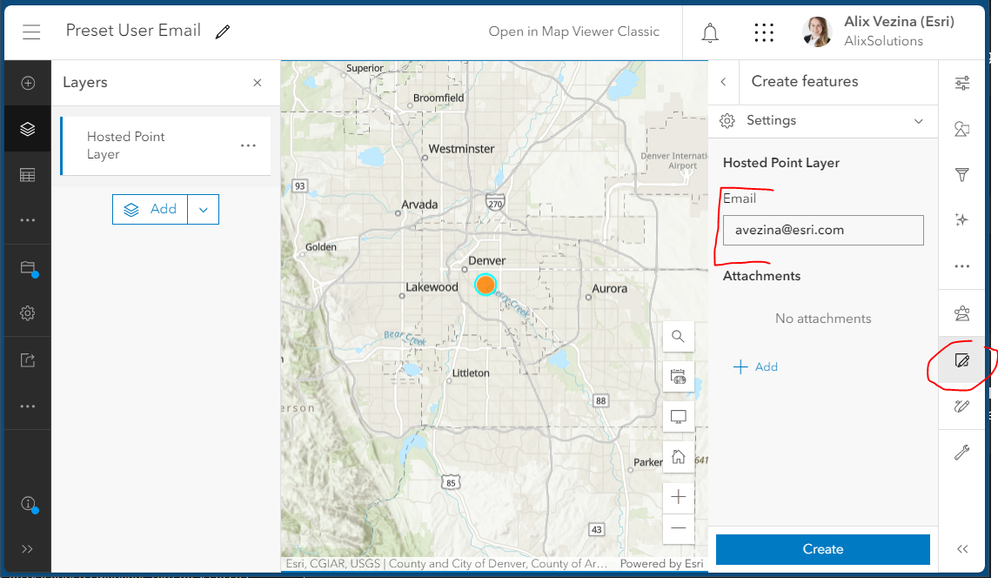
Task: Select Hosted Point Layer in Layers list
Action: pos(165,146)
